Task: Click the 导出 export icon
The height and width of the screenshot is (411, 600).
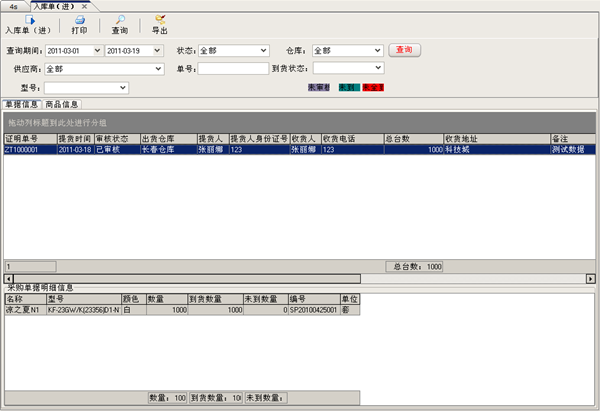Action: 159,20
